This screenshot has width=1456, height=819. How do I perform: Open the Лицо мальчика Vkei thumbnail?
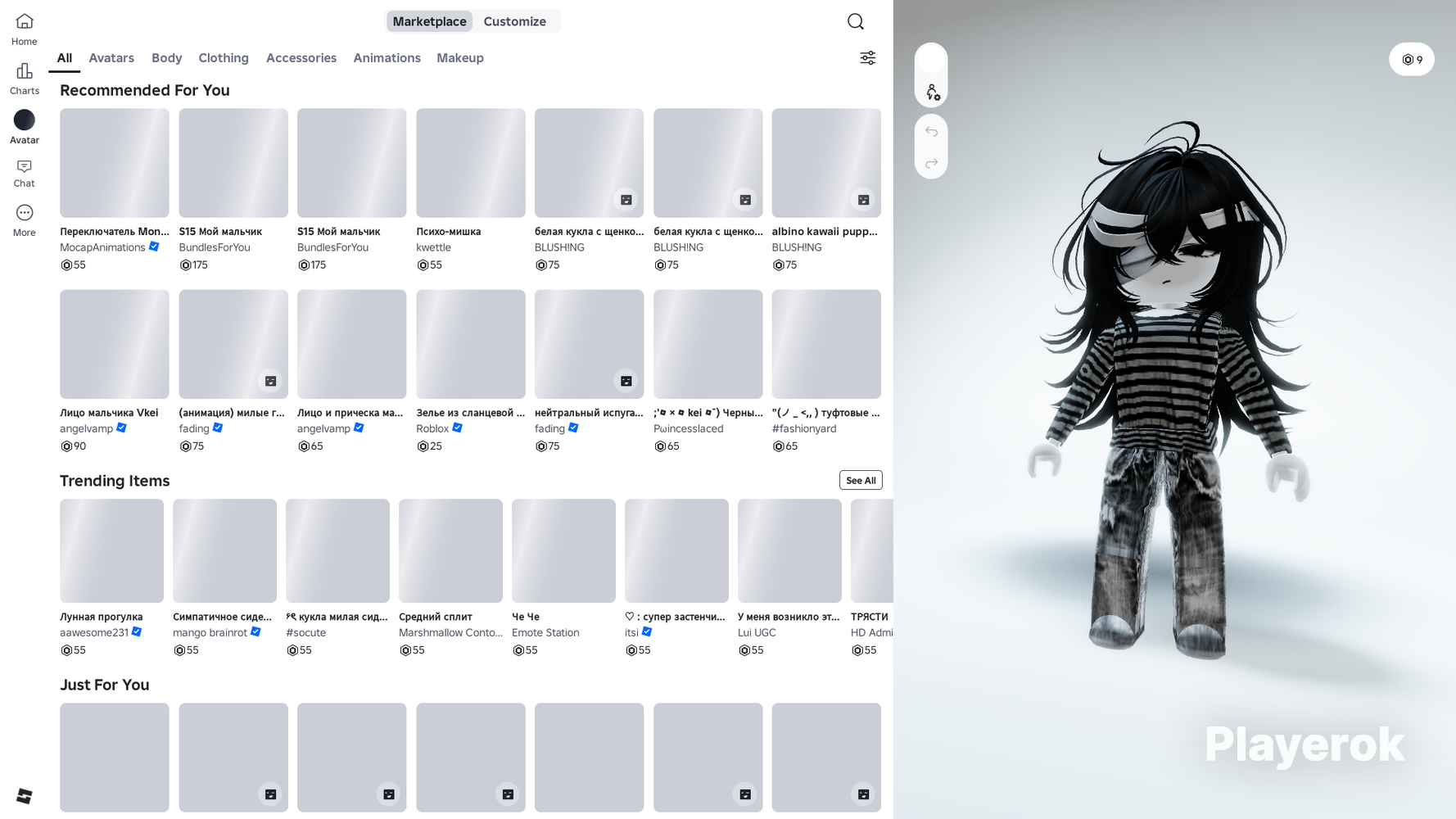pyautogui.click(x=115, y=344)
